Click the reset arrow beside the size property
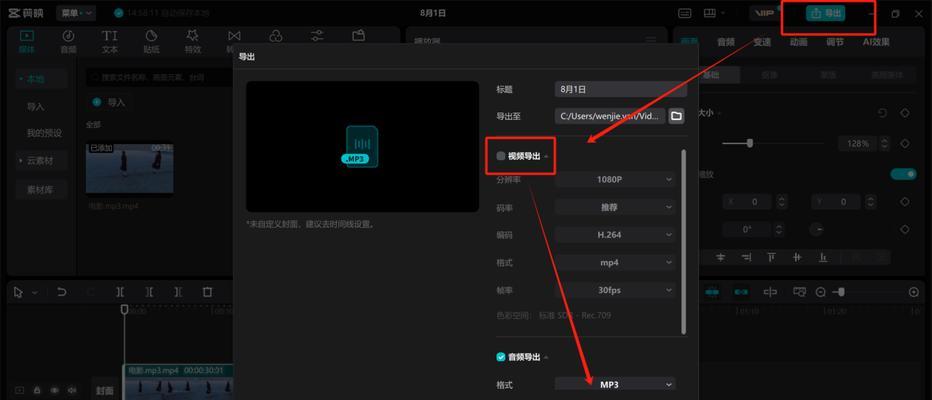This screenshot has width=932, height=400. 883,113
